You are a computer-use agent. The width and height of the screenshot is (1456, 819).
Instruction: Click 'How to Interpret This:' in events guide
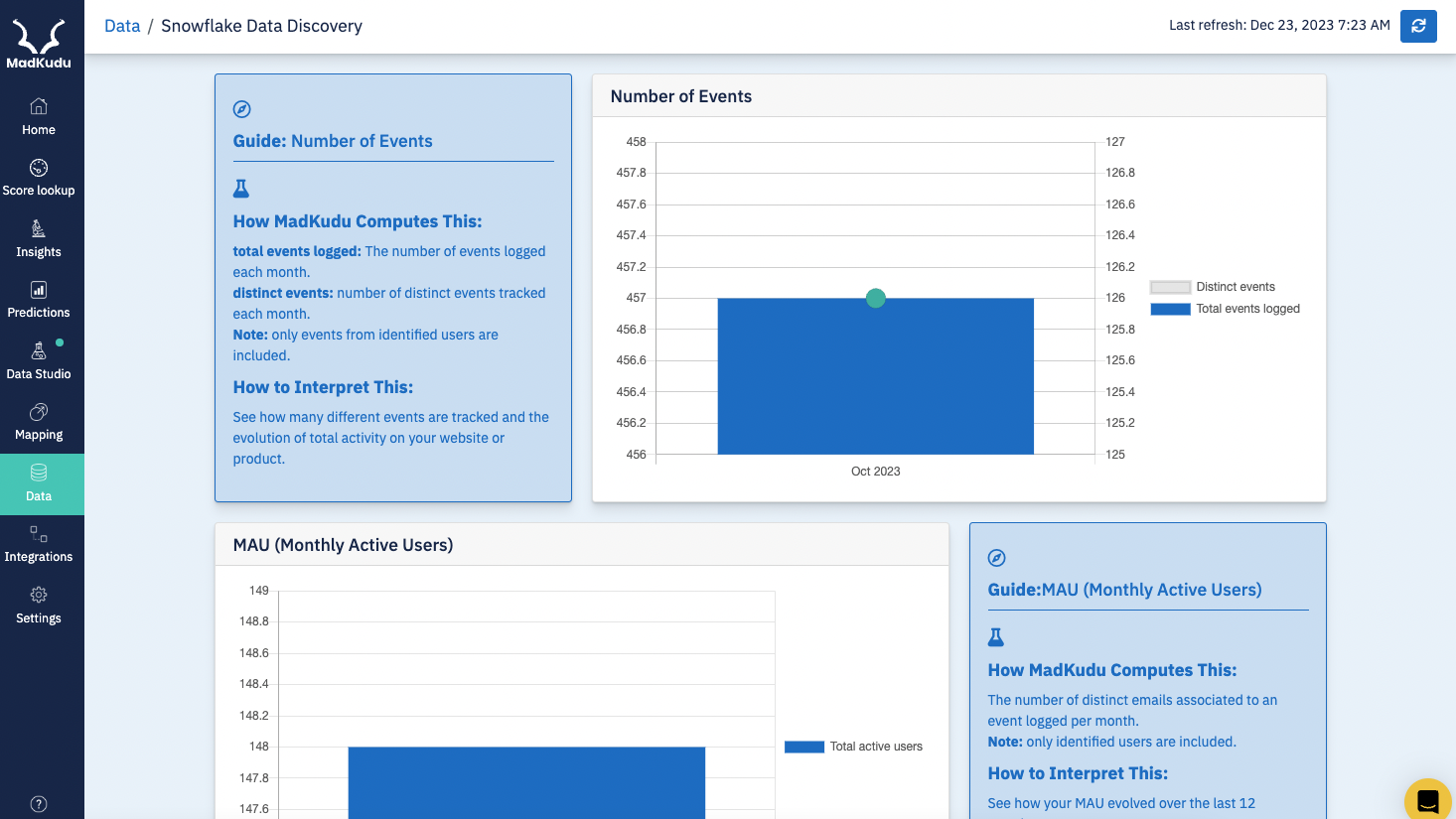[x=323, y=387]
